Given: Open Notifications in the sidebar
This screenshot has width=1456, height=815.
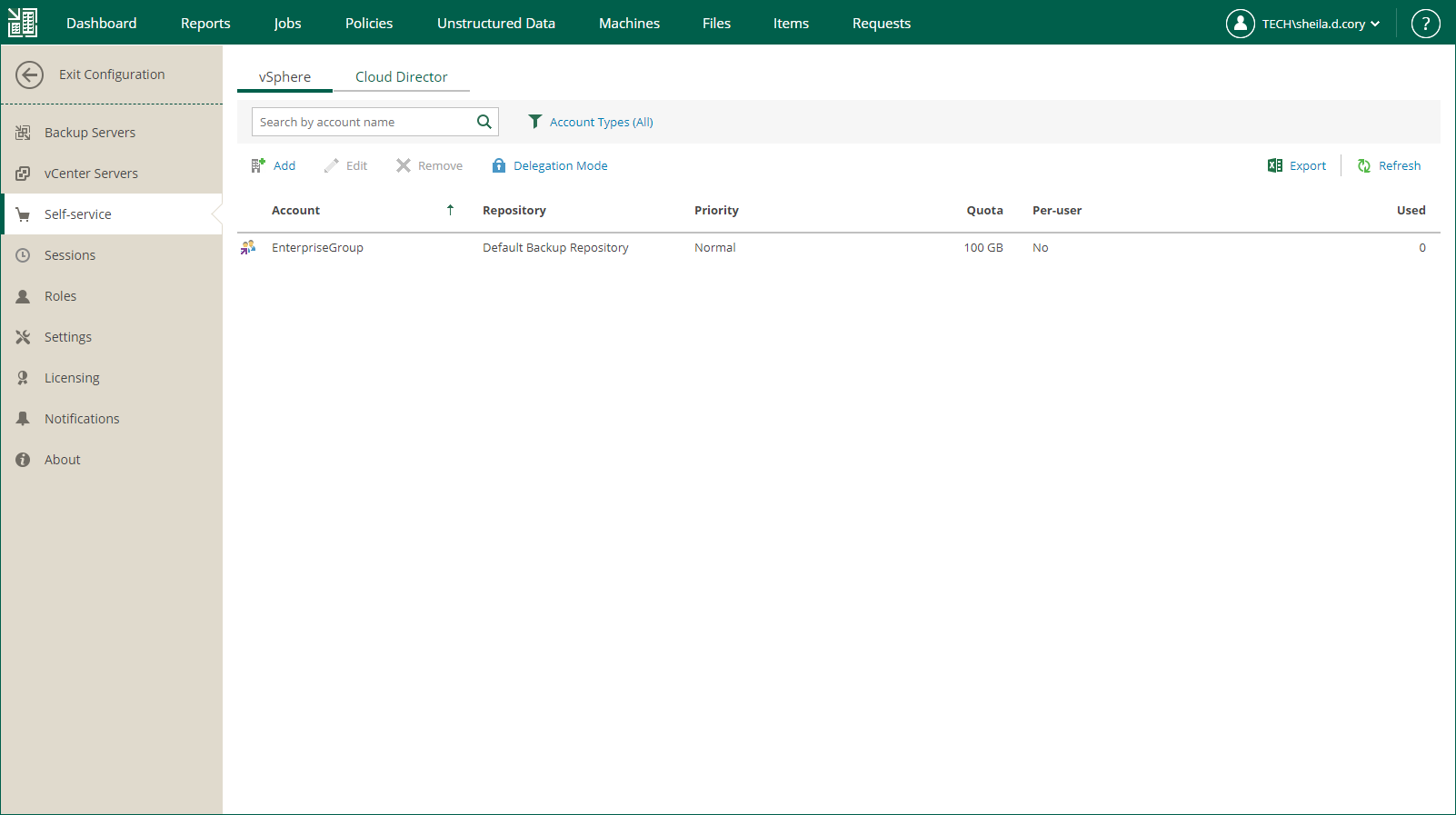Looking at the screenshot, I should pyautogui.click(x=82, y=419).
